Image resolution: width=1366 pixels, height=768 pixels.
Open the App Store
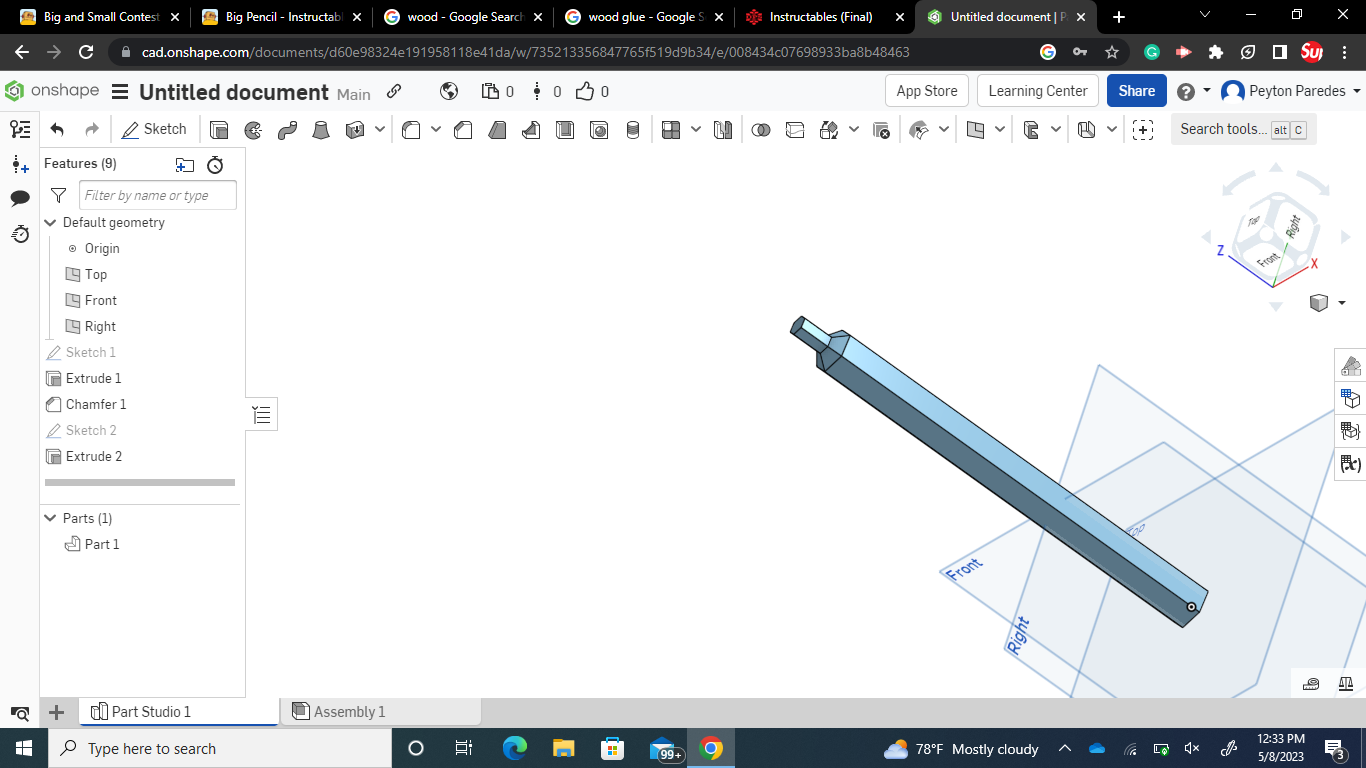point(927,91)
